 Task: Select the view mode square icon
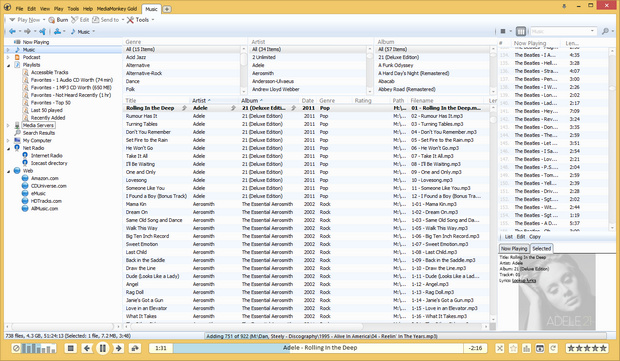pyautogui.click(x=503, y=31)
